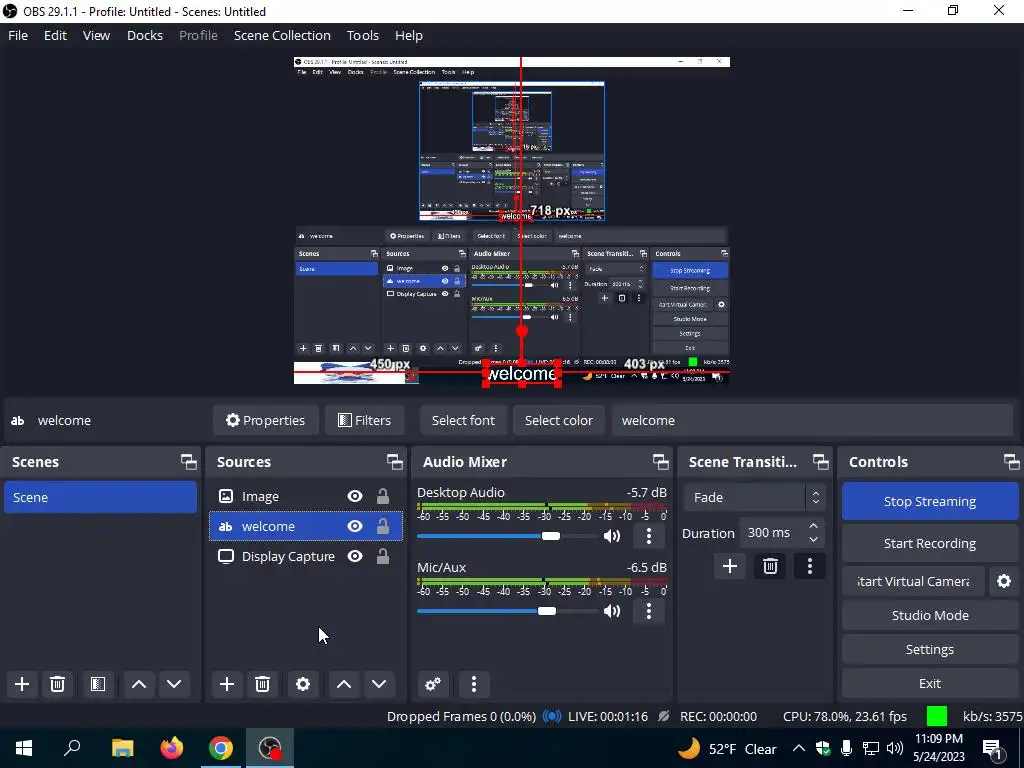This screenshot has width=1024, height=768.
Task: Increase transition duration up arrow
Action: pos(813,526)
